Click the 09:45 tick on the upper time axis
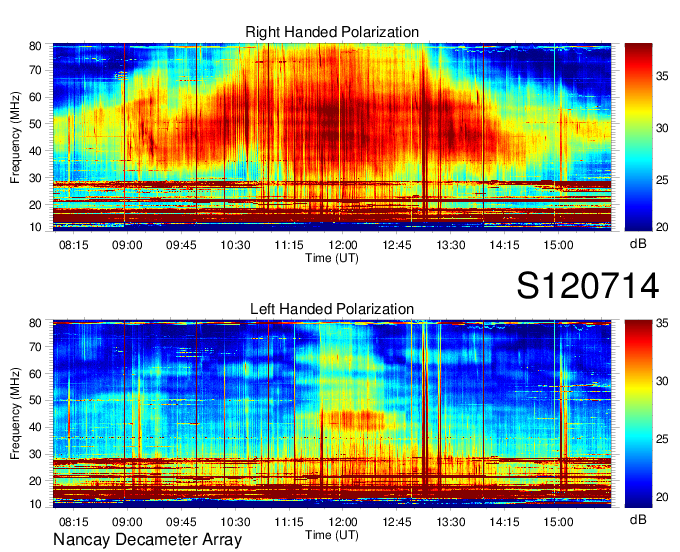680x552 pixels. click(181, 245)
